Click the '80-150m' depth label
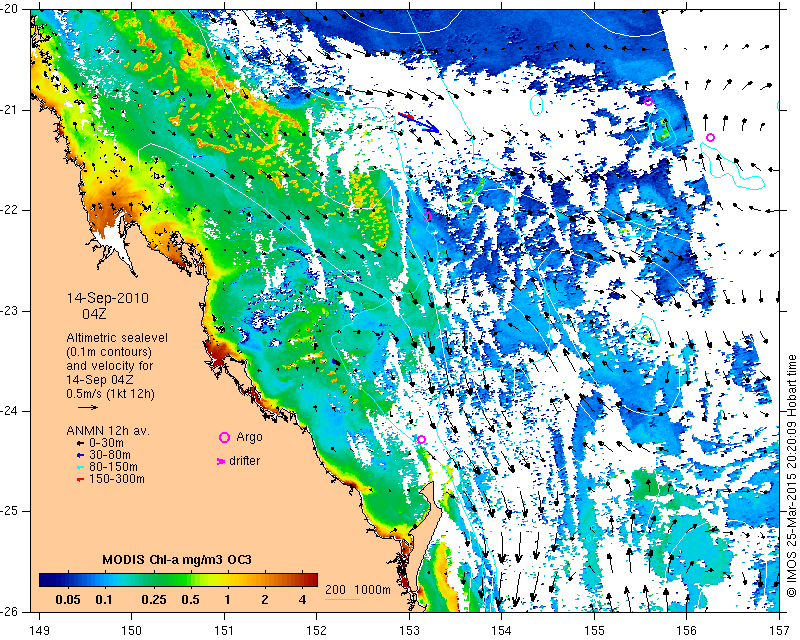800x640 pixels. pyautogui.click(x=113, y=467)
